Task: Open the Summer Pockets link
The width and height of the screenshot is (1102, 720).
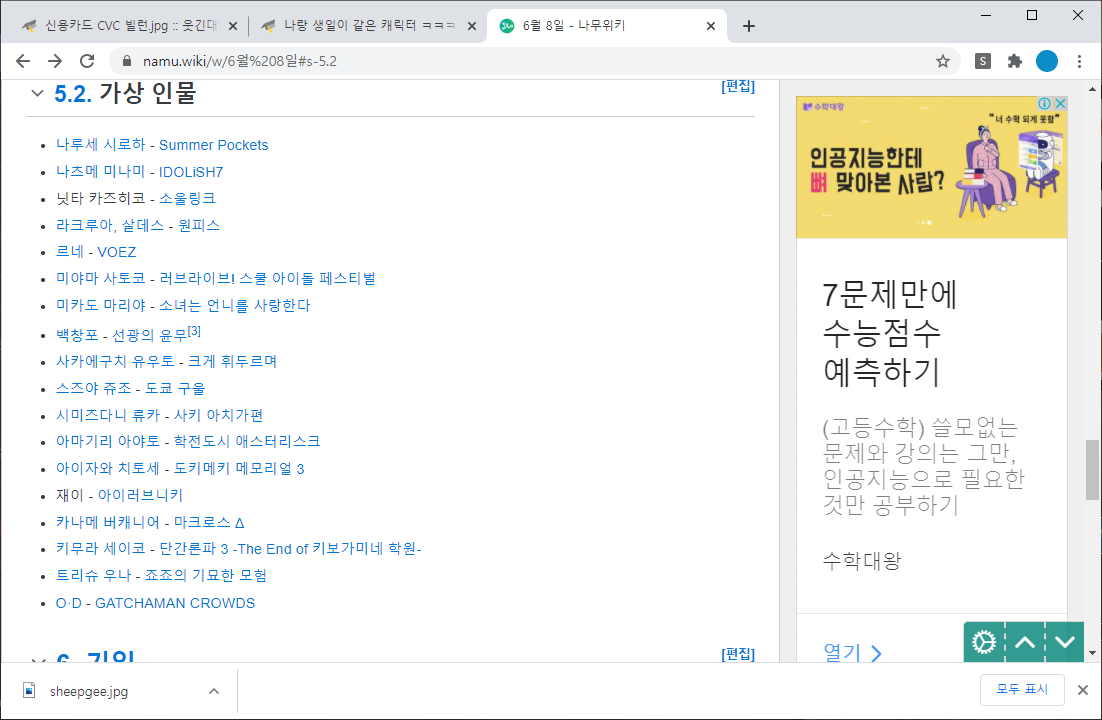Action: [x=214, y=145]
